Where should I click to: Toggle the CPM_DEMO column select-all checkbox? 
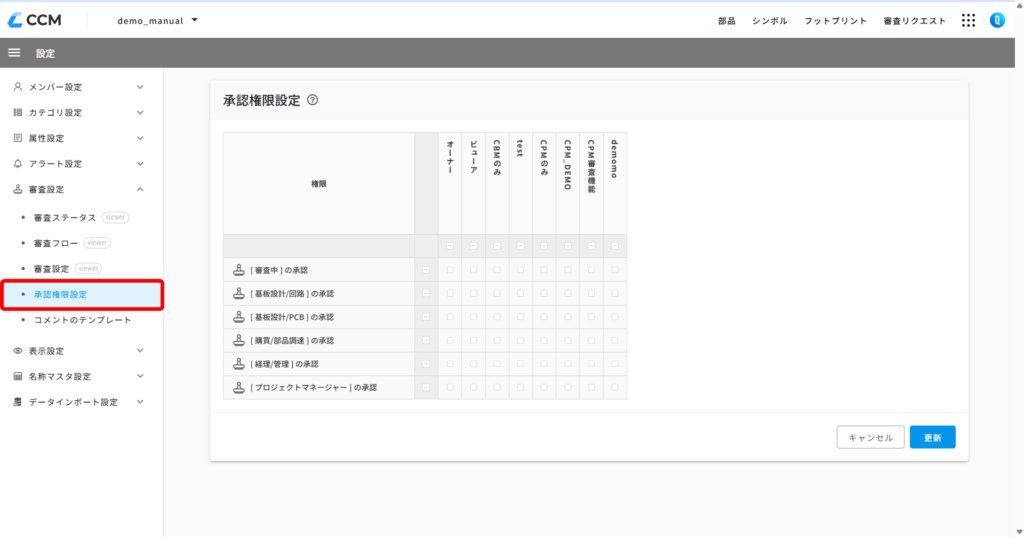[568, 246]
